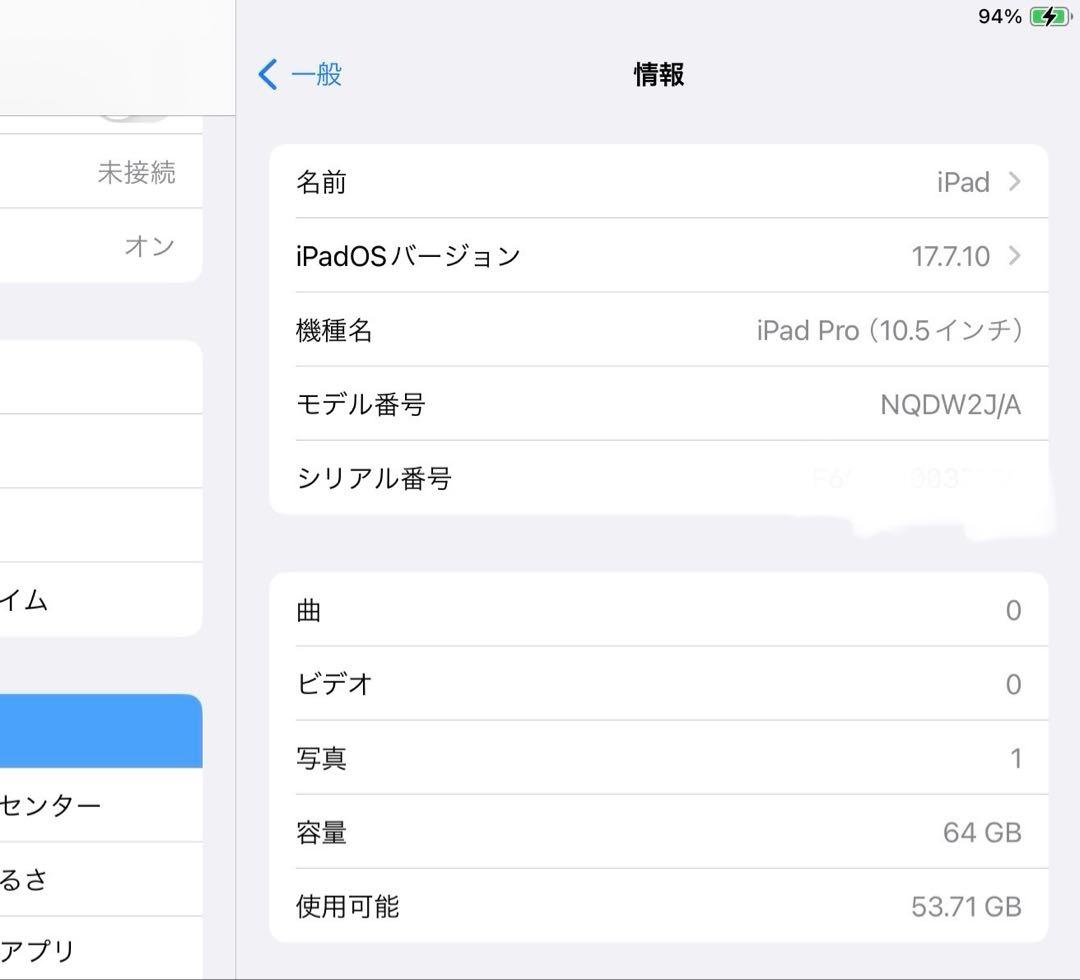Open the 名前 row chevron to rename iPad
The height and width of the screenshot is (980, 1080).
tap(1014, 182)
